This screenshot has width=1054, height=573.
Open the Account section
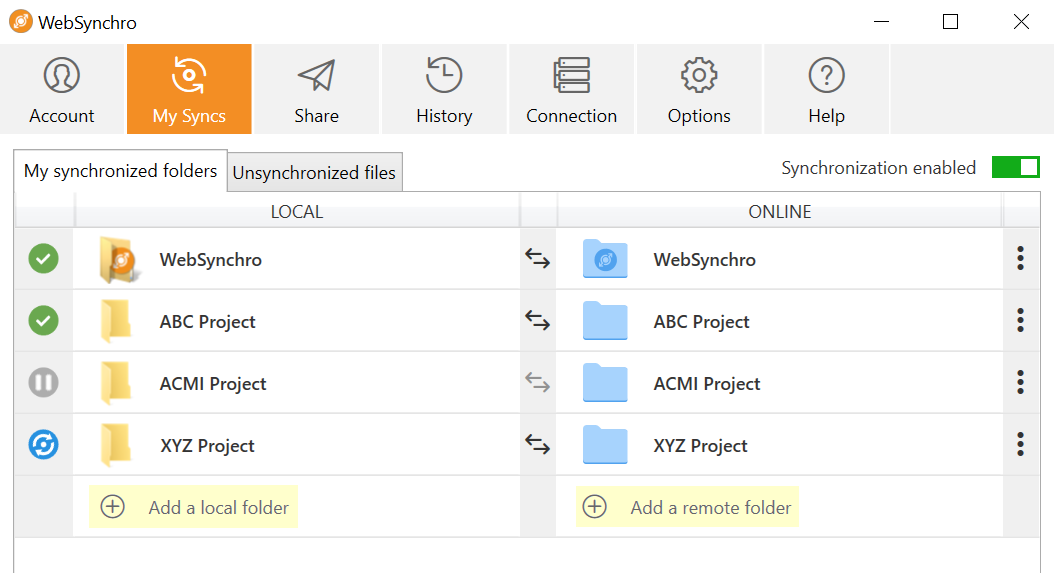tap(62, 89)
